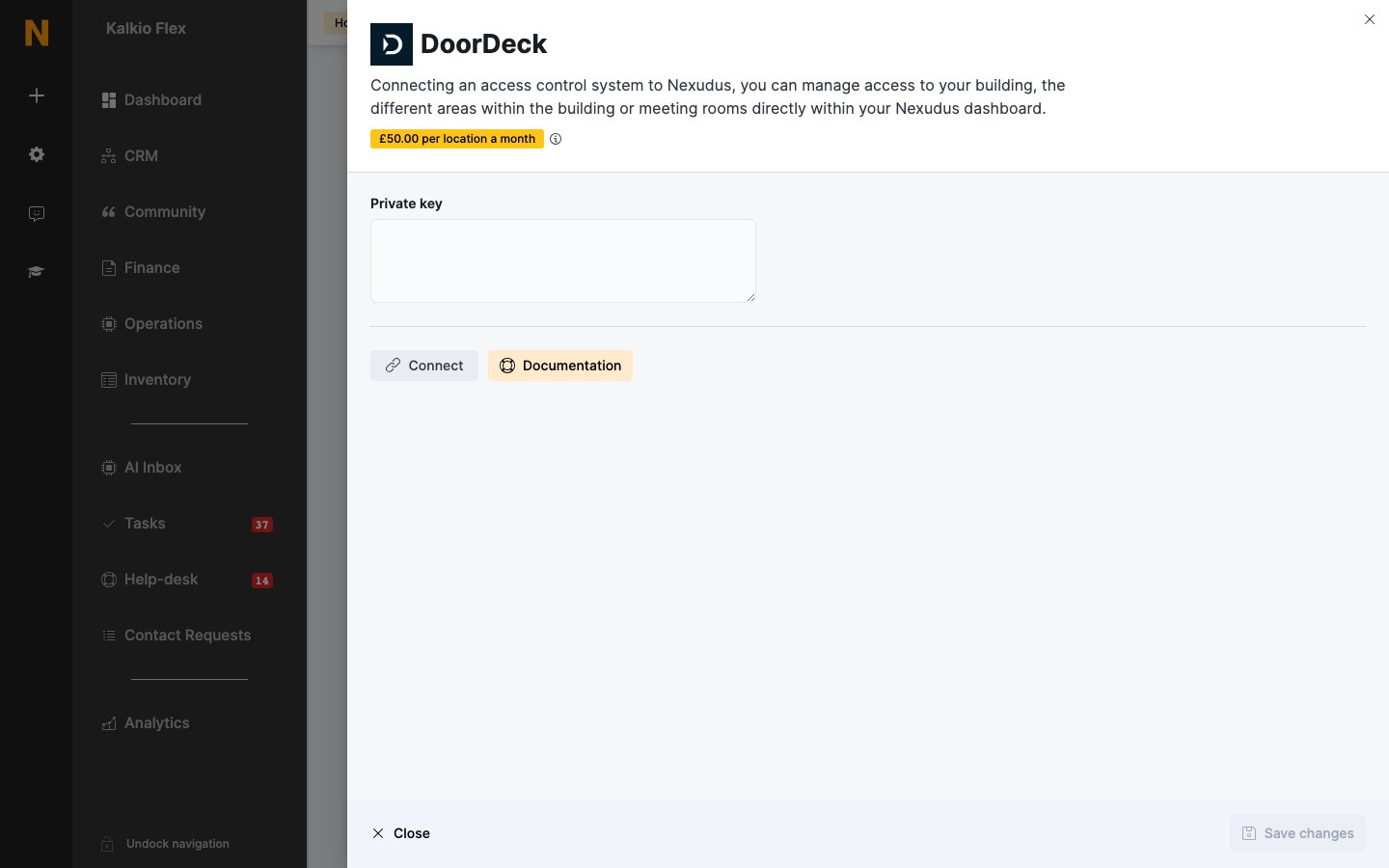The image size is (1389, 868).
Task: Open the plus add-new icon in the left rail
Action: [x=37, y=95]
